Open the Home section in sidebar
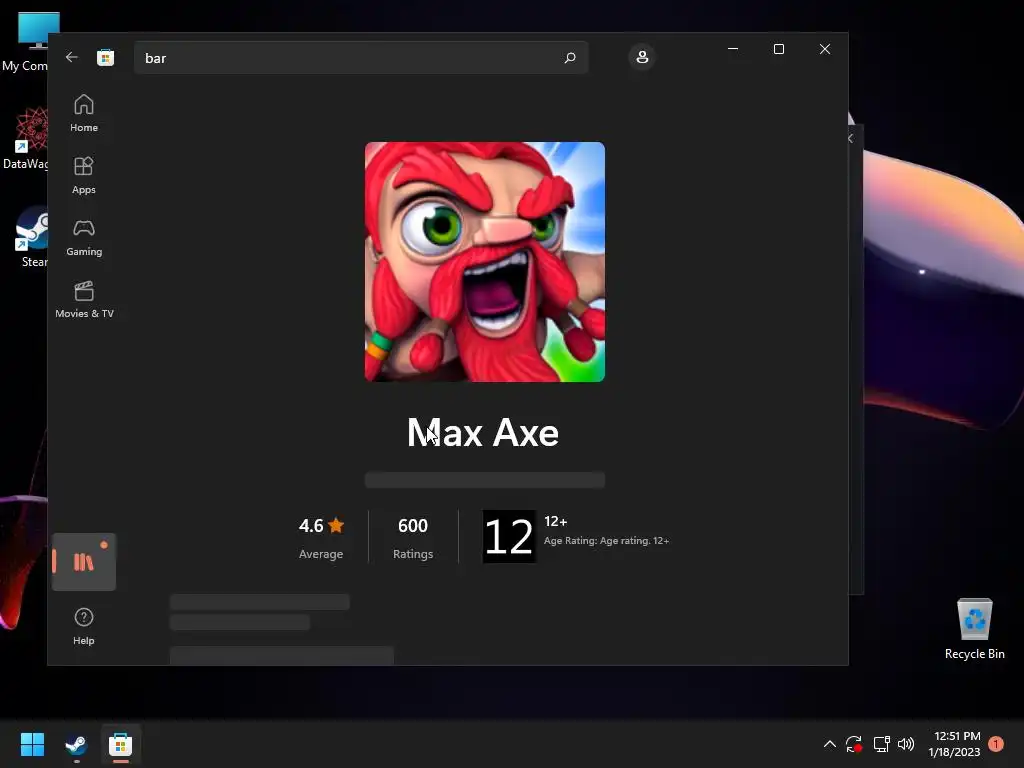The width and height of the screenshot is (1024, 768). 84,113
